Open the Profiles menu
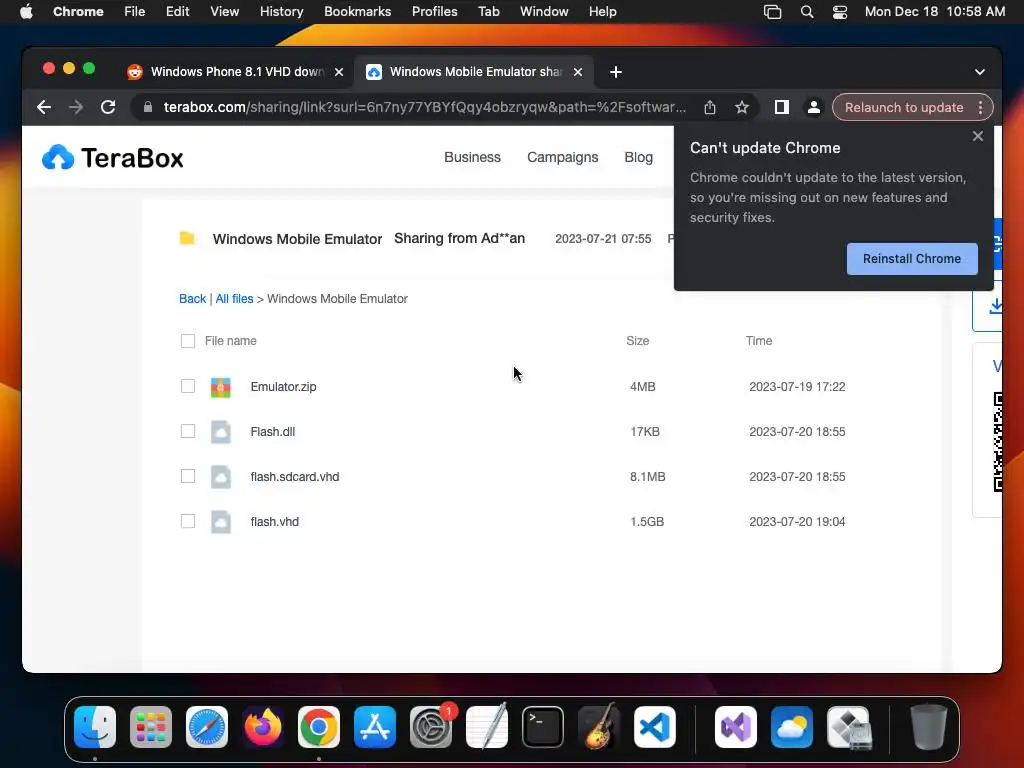 (434, 12)
